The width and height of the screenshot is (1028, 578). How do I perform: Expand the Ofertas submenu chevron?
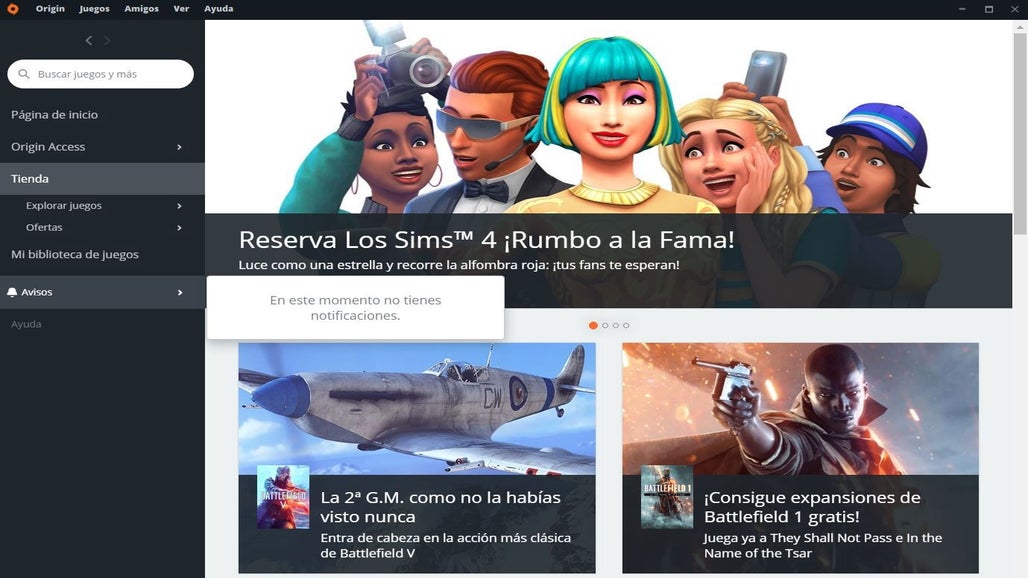point(180,228)
